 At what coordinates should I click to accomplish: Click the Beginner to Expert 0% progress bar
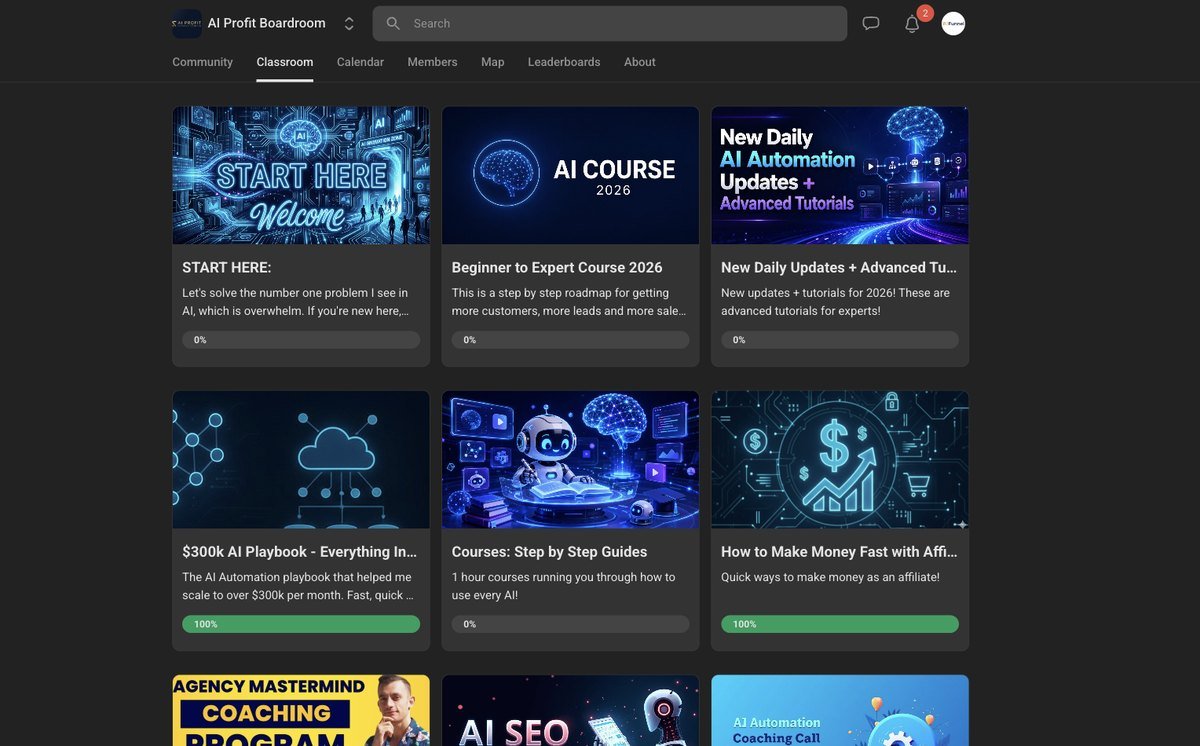(570, 340)
